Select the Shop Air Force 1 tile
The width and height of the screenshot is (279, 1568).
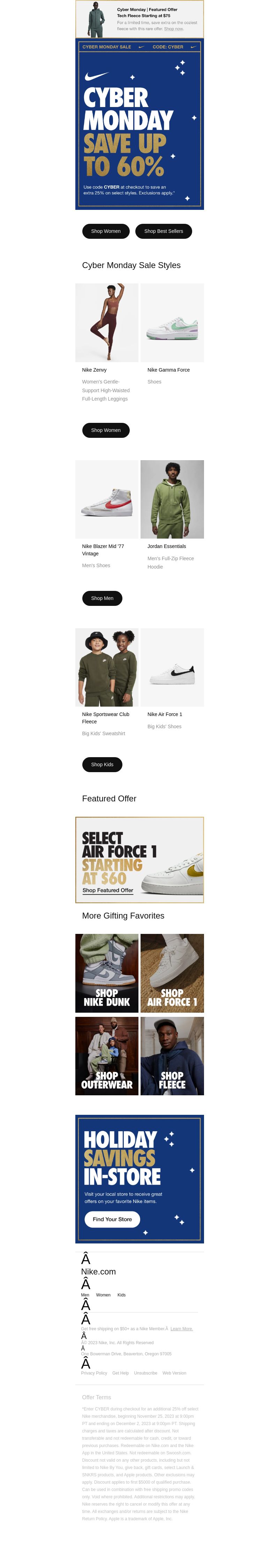(172, 973)
